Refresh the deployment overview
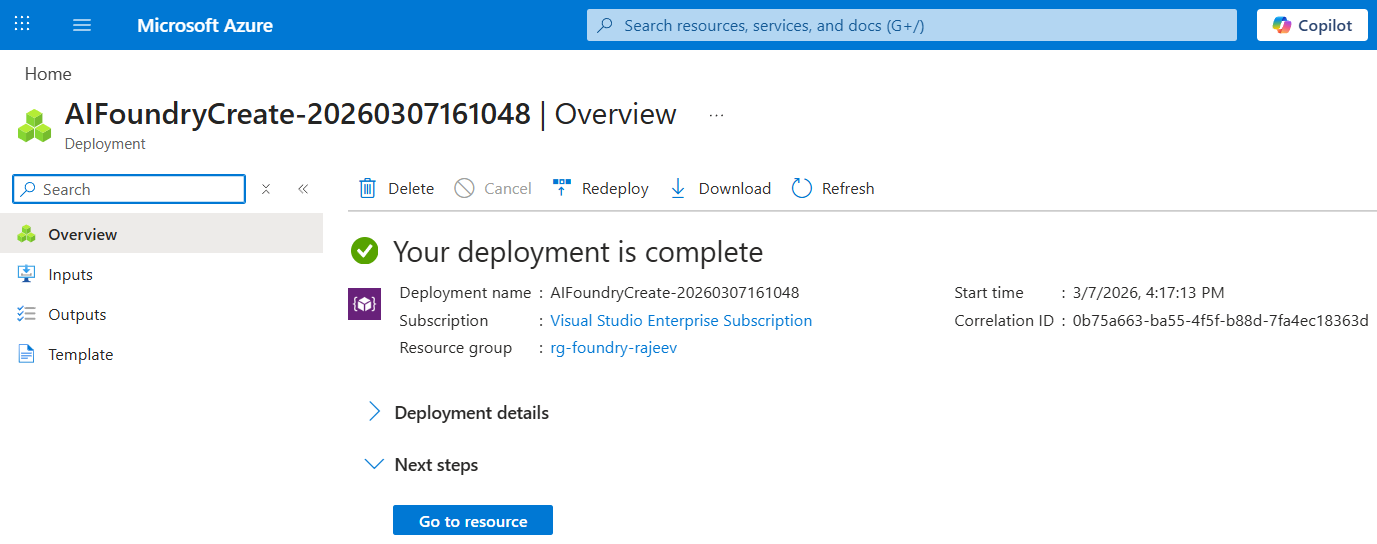The height and width of the screenshot is (544, 1377). click(801, 188)
